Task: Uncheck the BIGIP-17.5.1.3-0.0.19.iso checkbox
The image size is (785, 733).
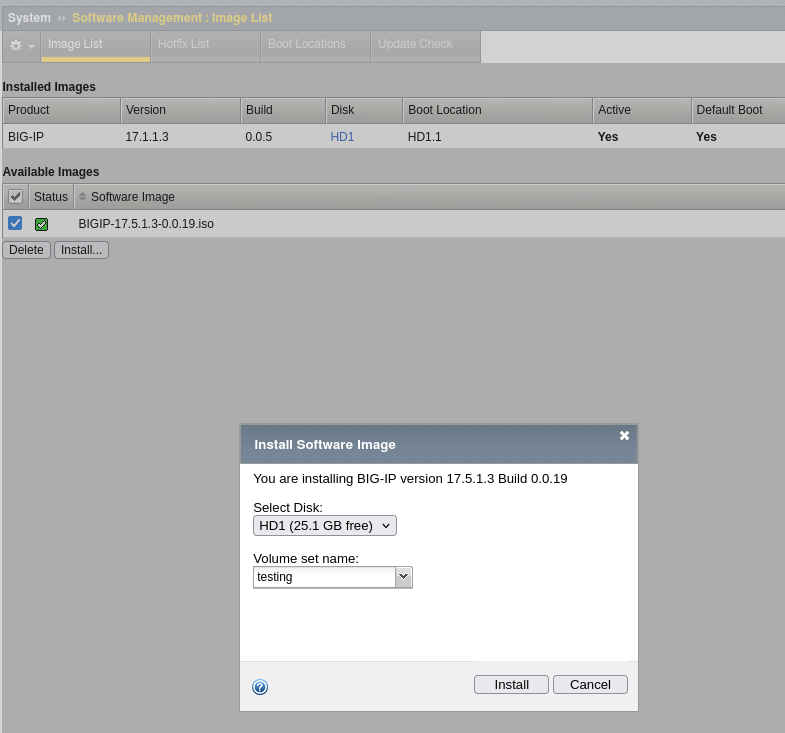Action: (15, 223)
